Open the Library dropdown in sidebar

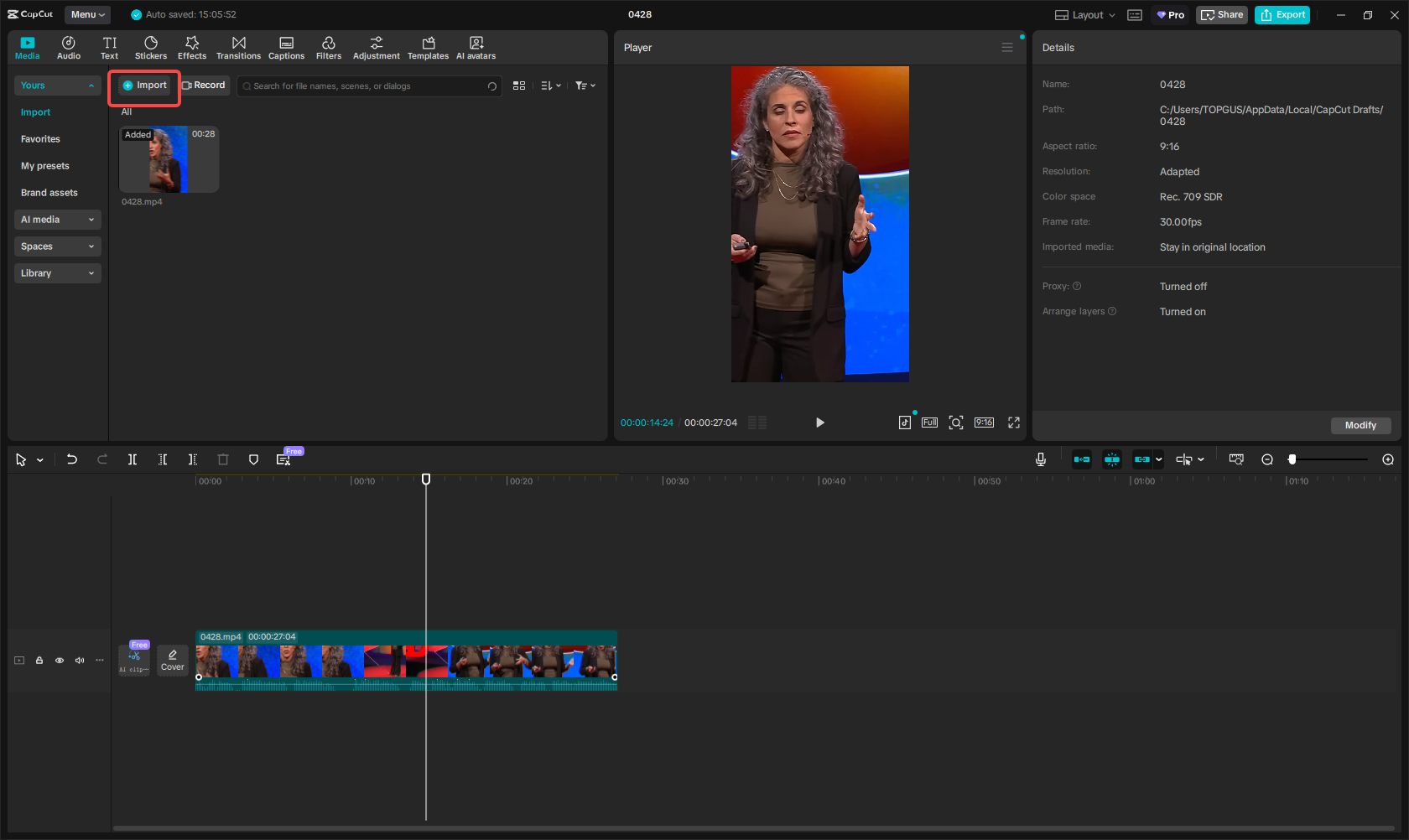point(57,273)
